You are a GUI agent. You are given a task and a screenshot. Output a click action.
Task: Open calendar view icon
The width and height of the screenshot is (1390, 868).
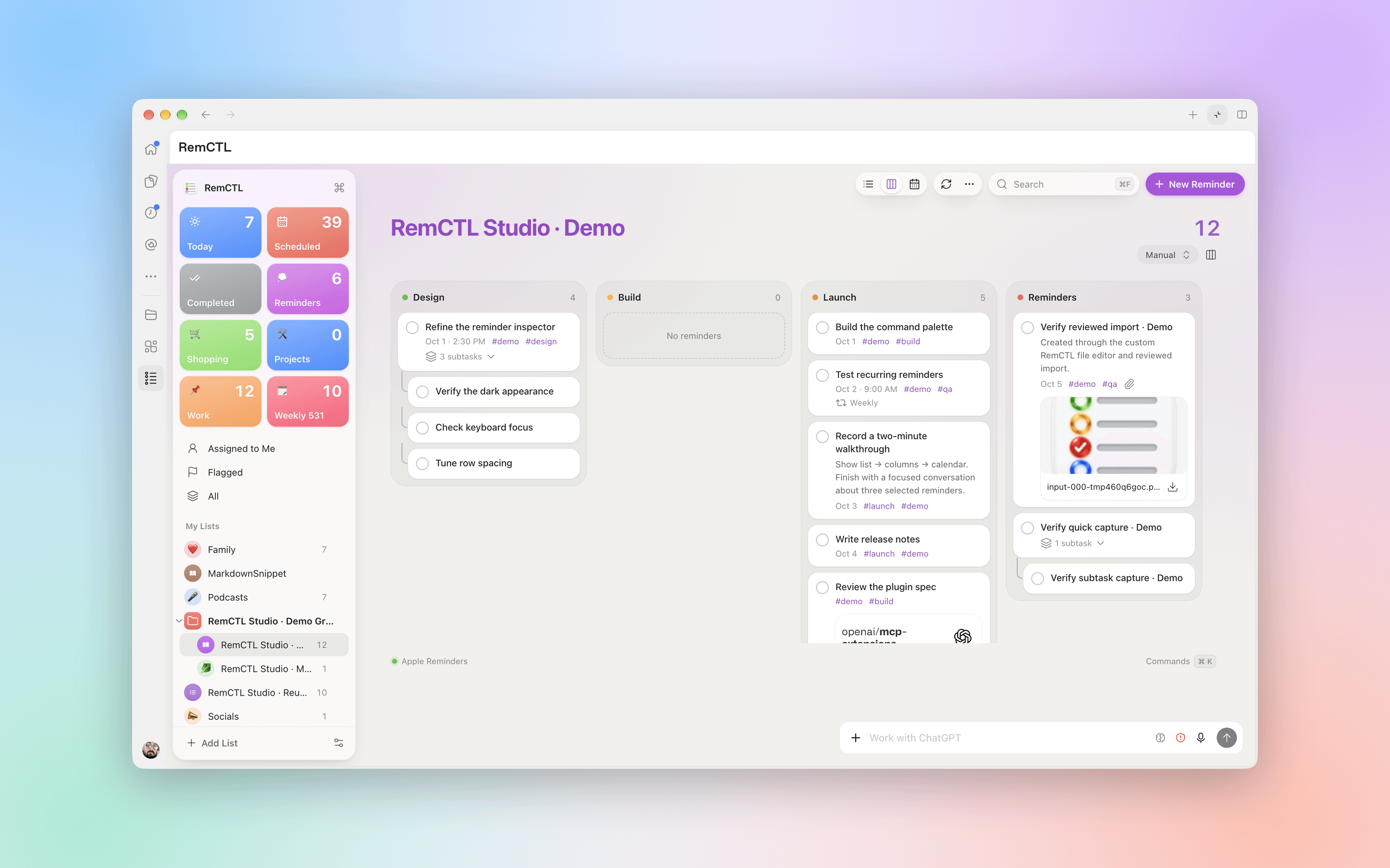(914, 184)
